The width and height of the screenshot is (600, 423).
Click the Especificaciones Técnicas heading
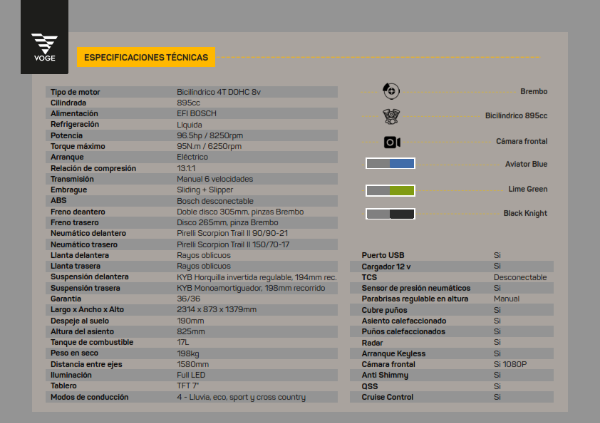click(146, 57)
